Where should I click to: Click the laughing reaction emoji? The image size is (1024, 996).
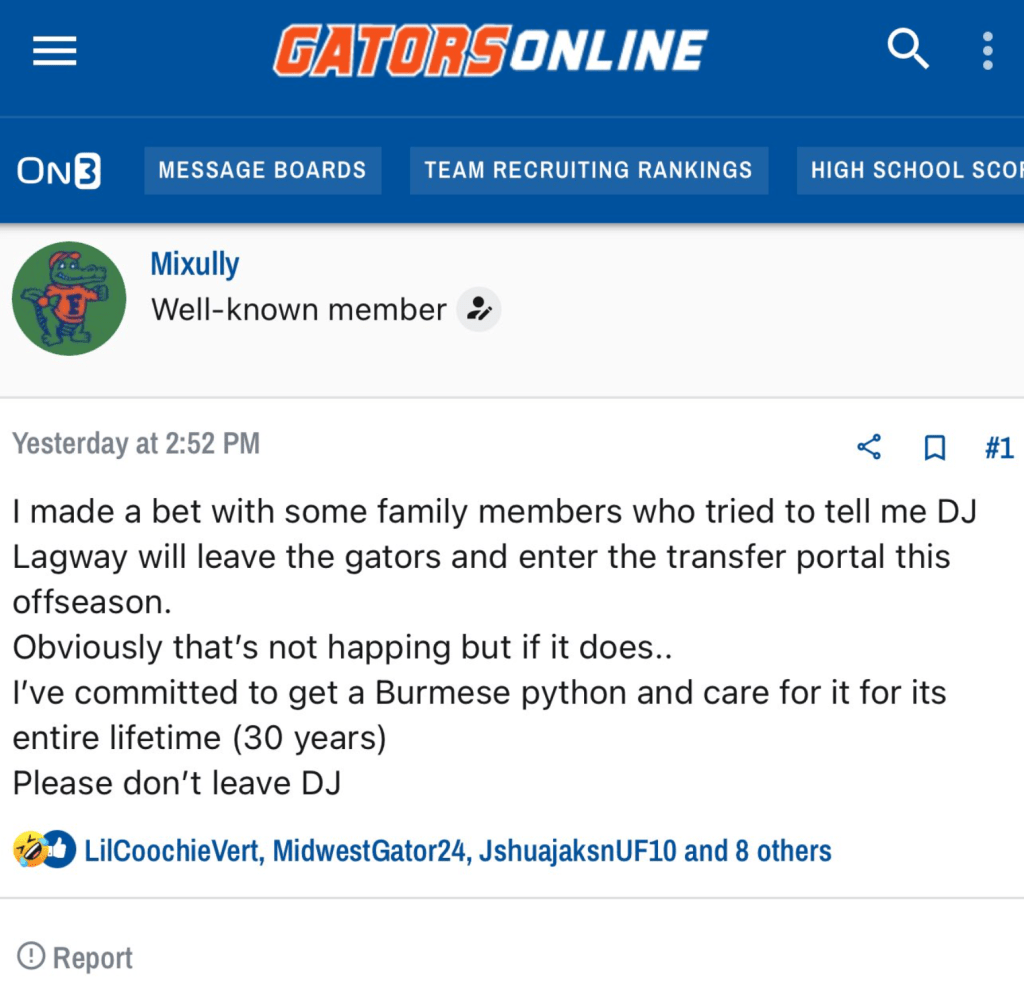(29, 850)
